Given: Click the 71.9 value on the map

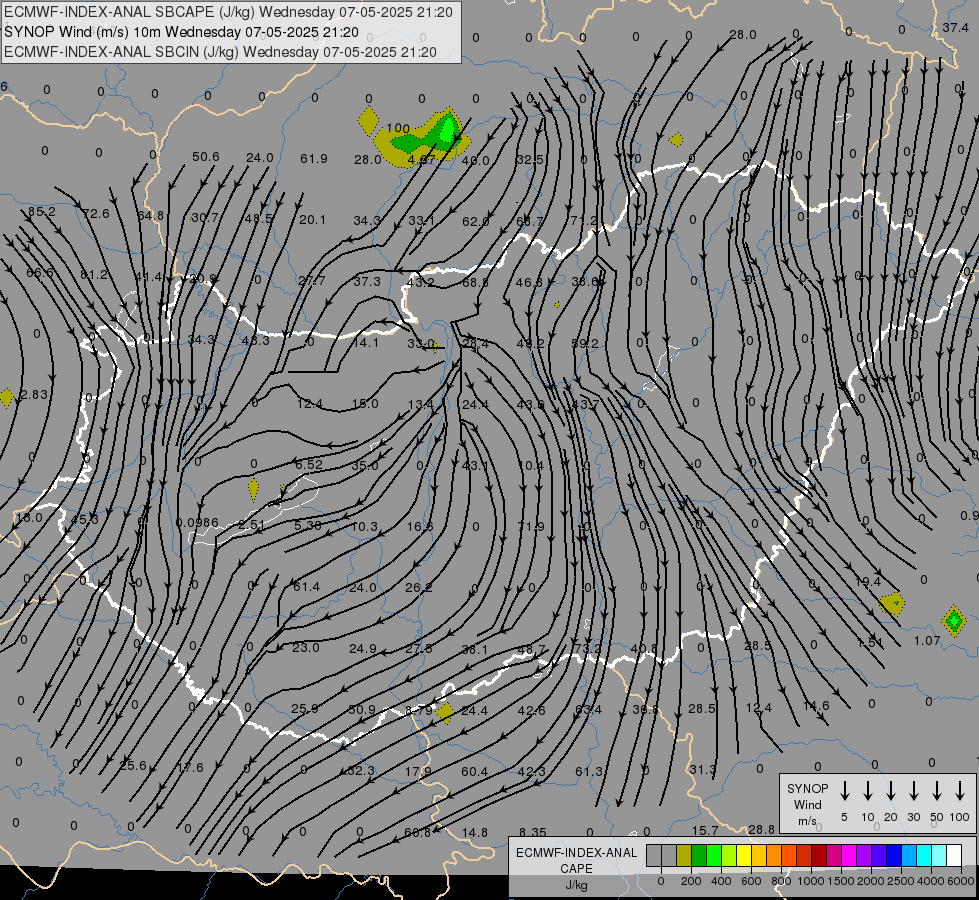Looking at the screenshot, I should pos(531,527).
